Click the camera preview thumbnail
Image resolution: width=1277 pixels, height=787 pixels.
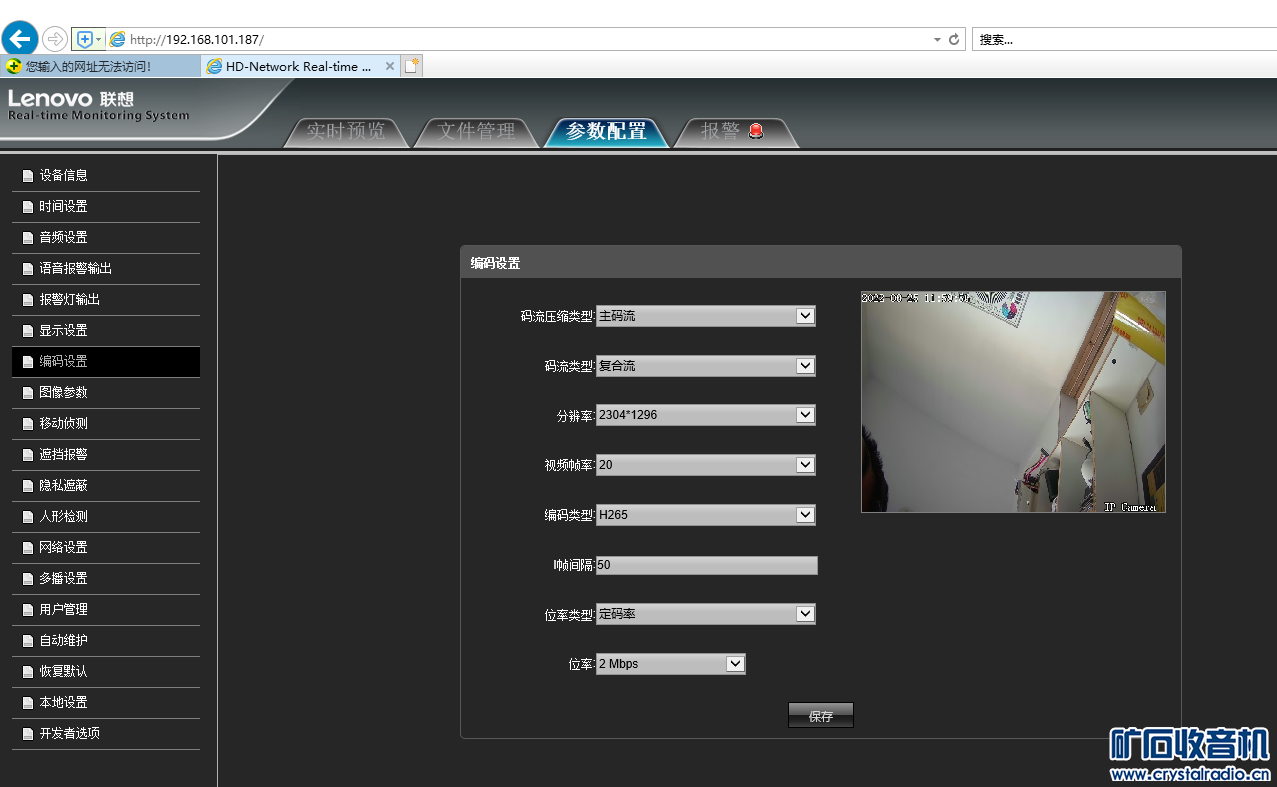(1013, 402)
